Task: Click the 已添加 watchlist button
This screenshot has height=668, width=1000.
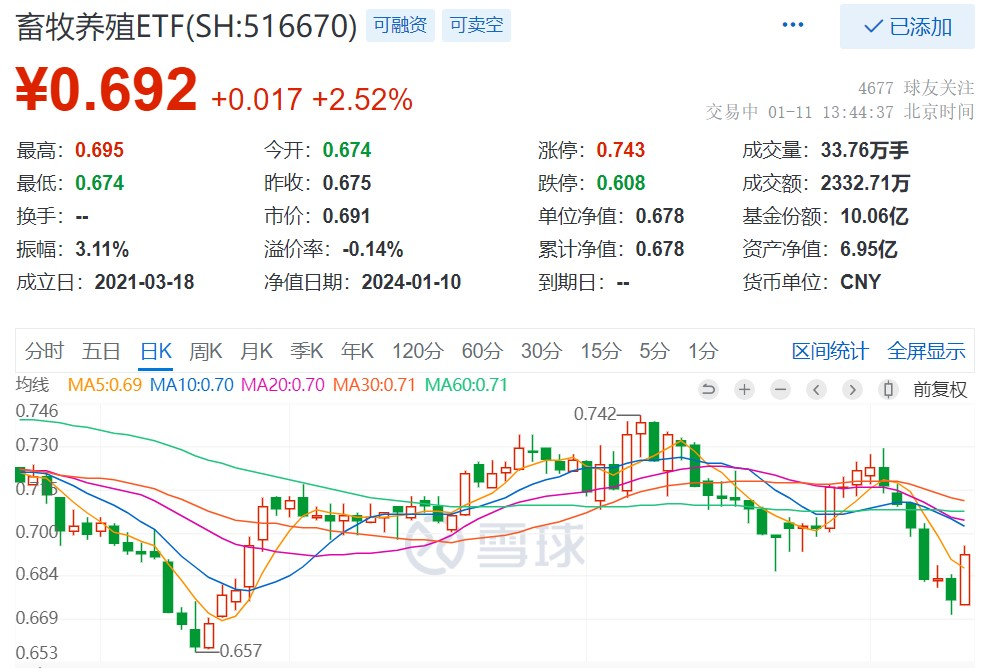Action: click(x=907, y=26)
